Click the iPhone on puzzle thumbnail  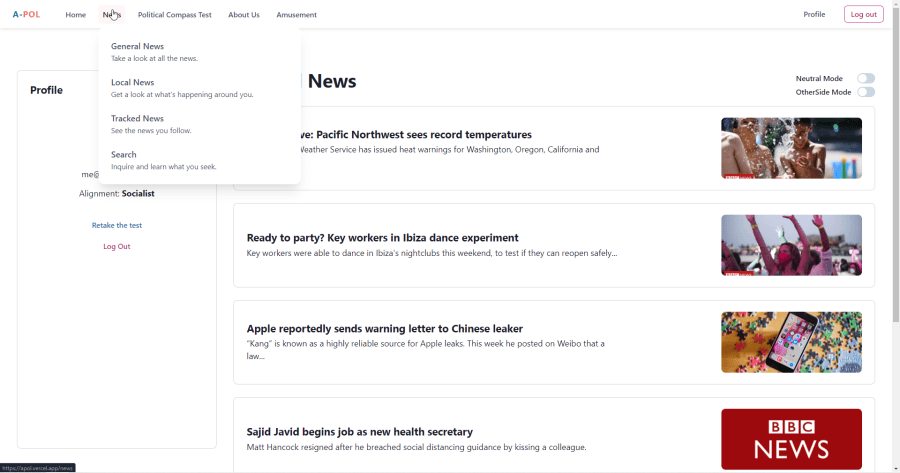click(x=791, y=342)
